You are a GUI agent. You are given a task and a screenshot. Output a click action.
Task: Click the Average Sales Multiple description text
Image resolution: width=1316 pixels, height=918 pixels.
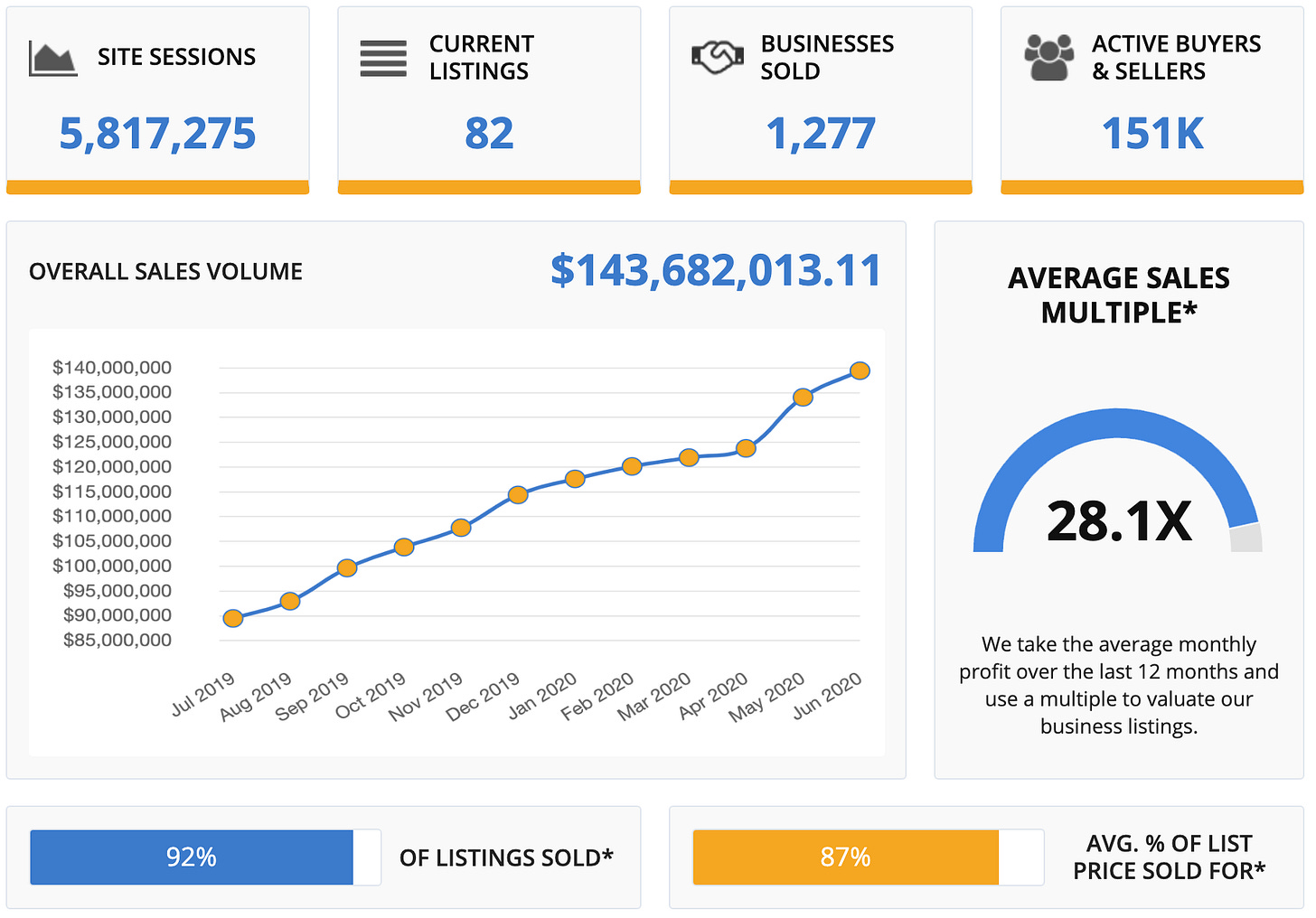[x=1119, y=685]
